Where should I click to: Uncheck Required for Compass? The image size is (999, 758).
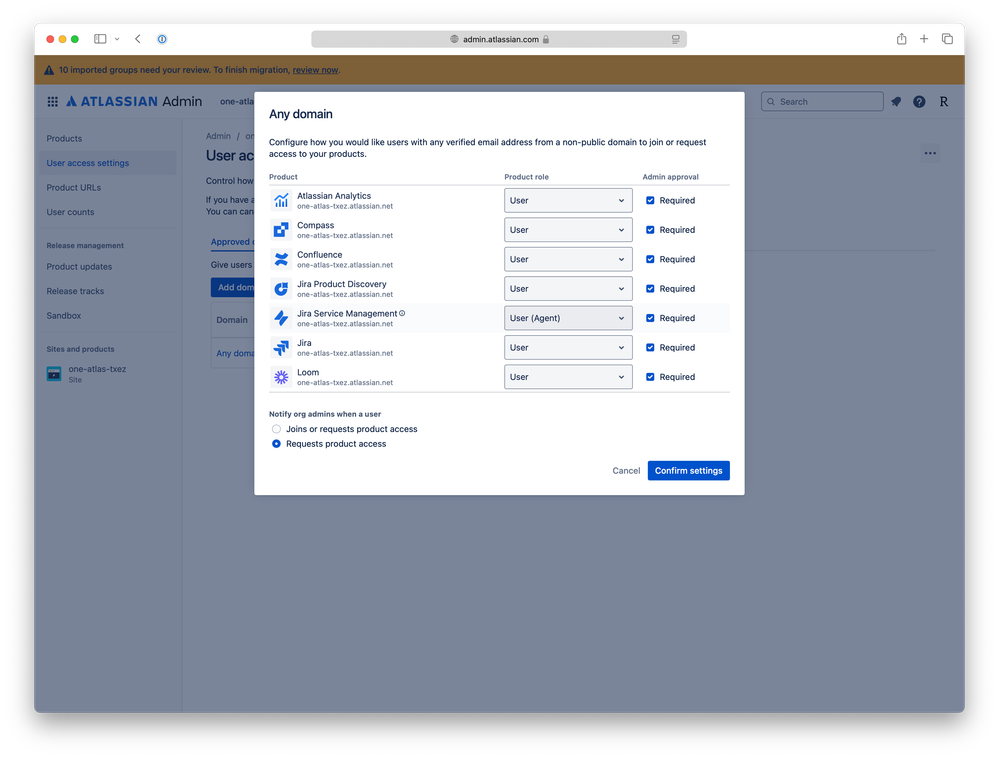(650, 230)
